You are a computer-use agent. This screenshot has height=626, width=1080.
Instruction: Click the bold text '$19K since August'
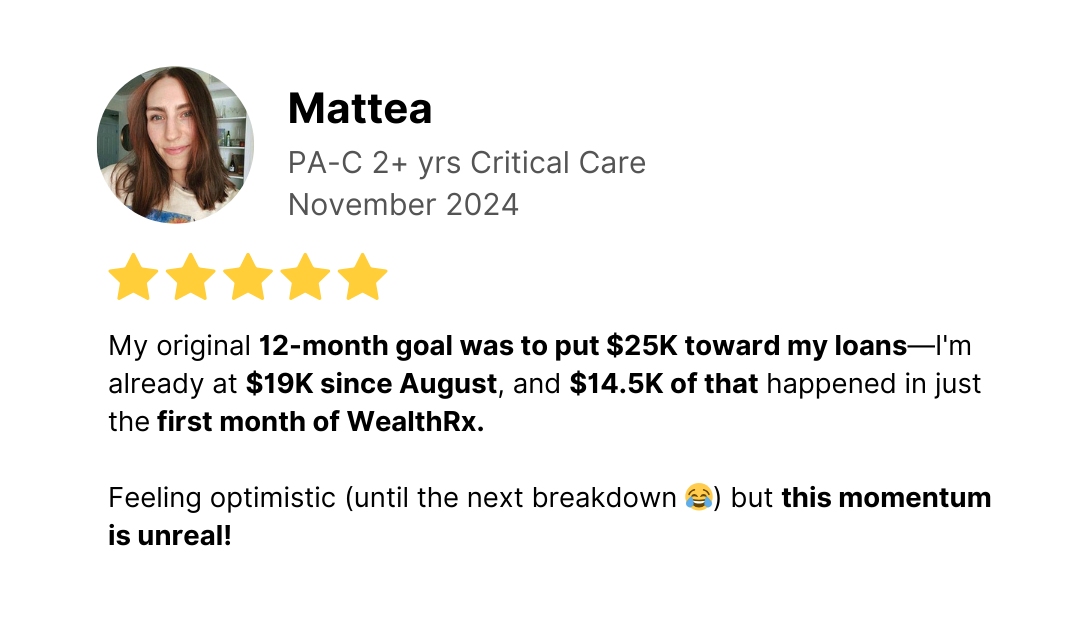click(x=372, y=384)
